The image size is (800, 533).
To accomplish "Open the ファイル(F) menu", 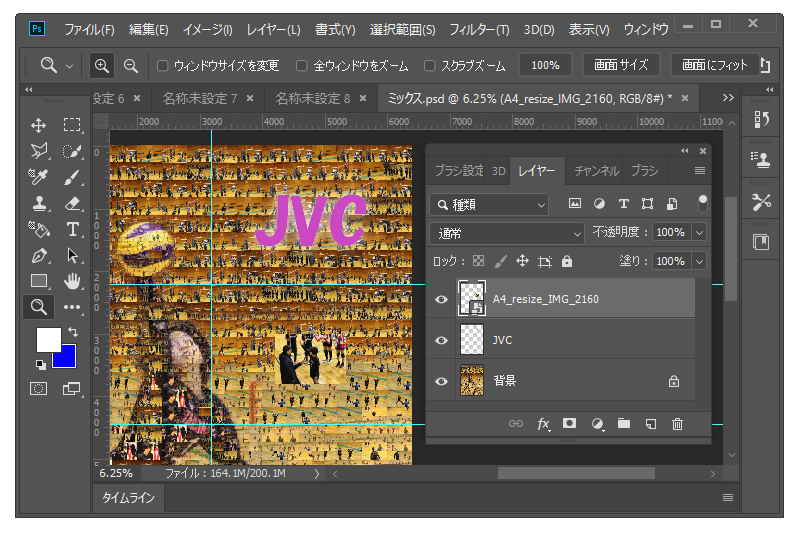I will pos(89,30).
